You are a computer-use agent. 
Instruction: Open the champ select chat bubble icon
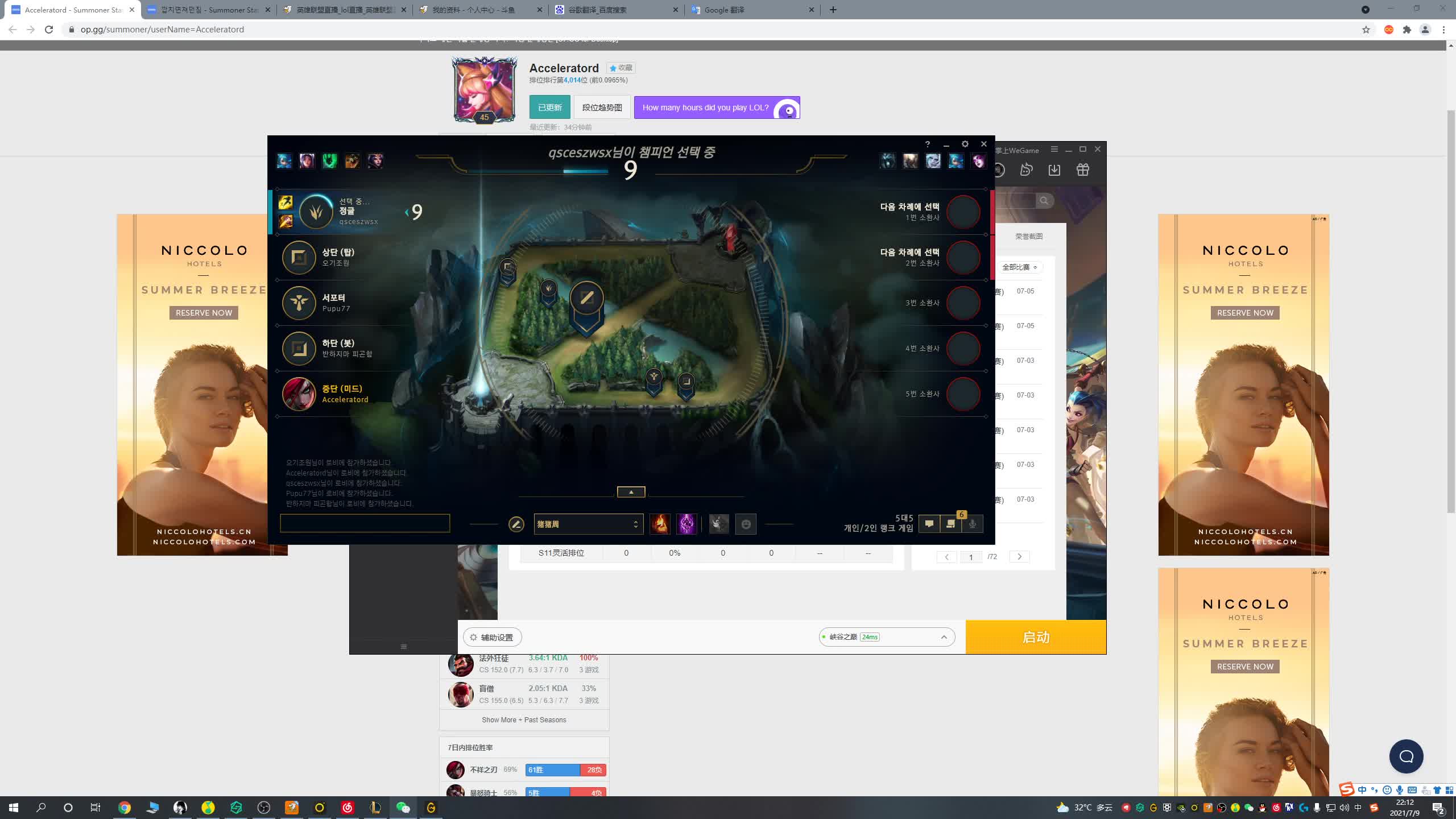tap(929, 524)
